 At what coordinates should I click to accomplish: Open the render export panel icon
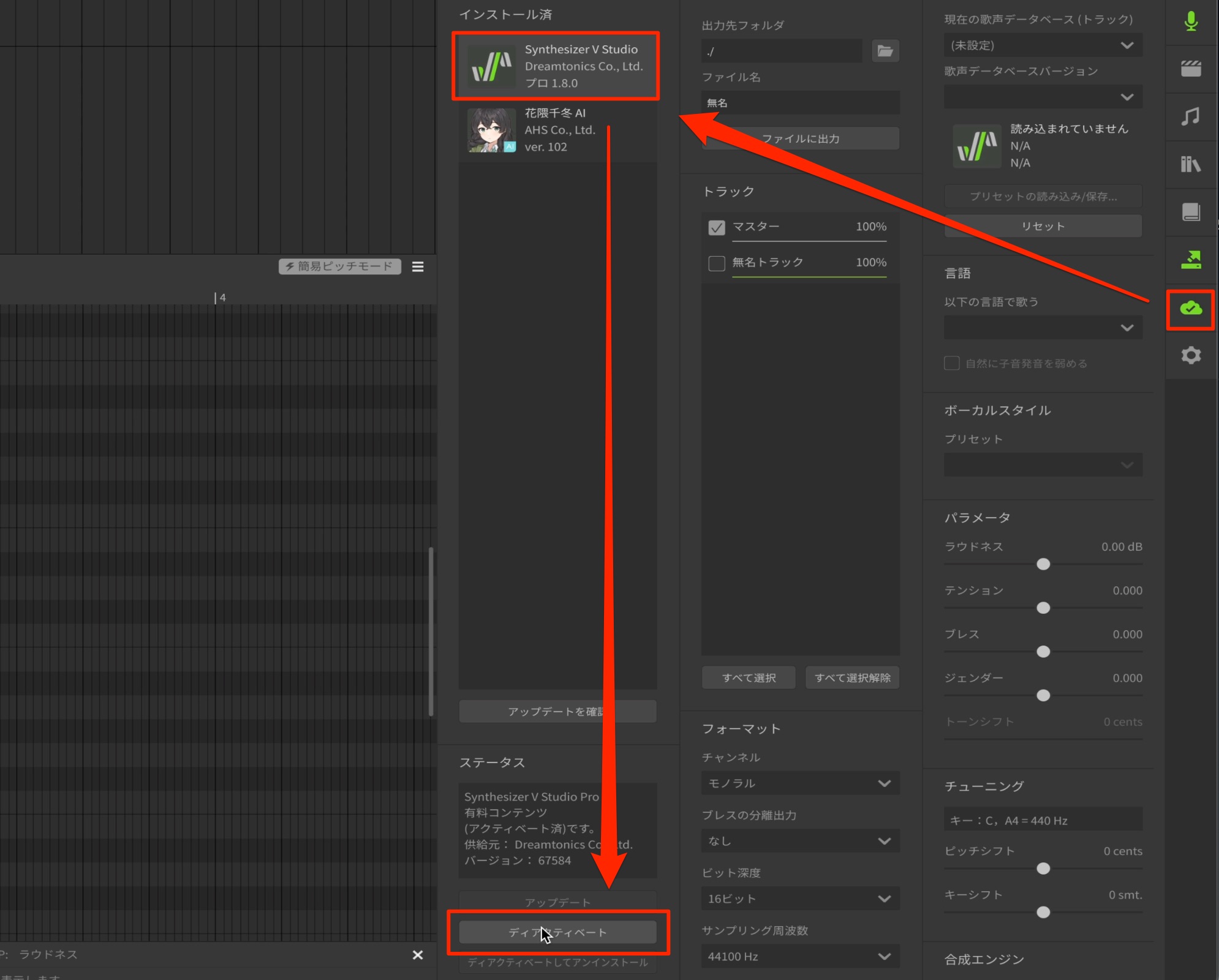pyautogui.click(x=1190, y=260)
